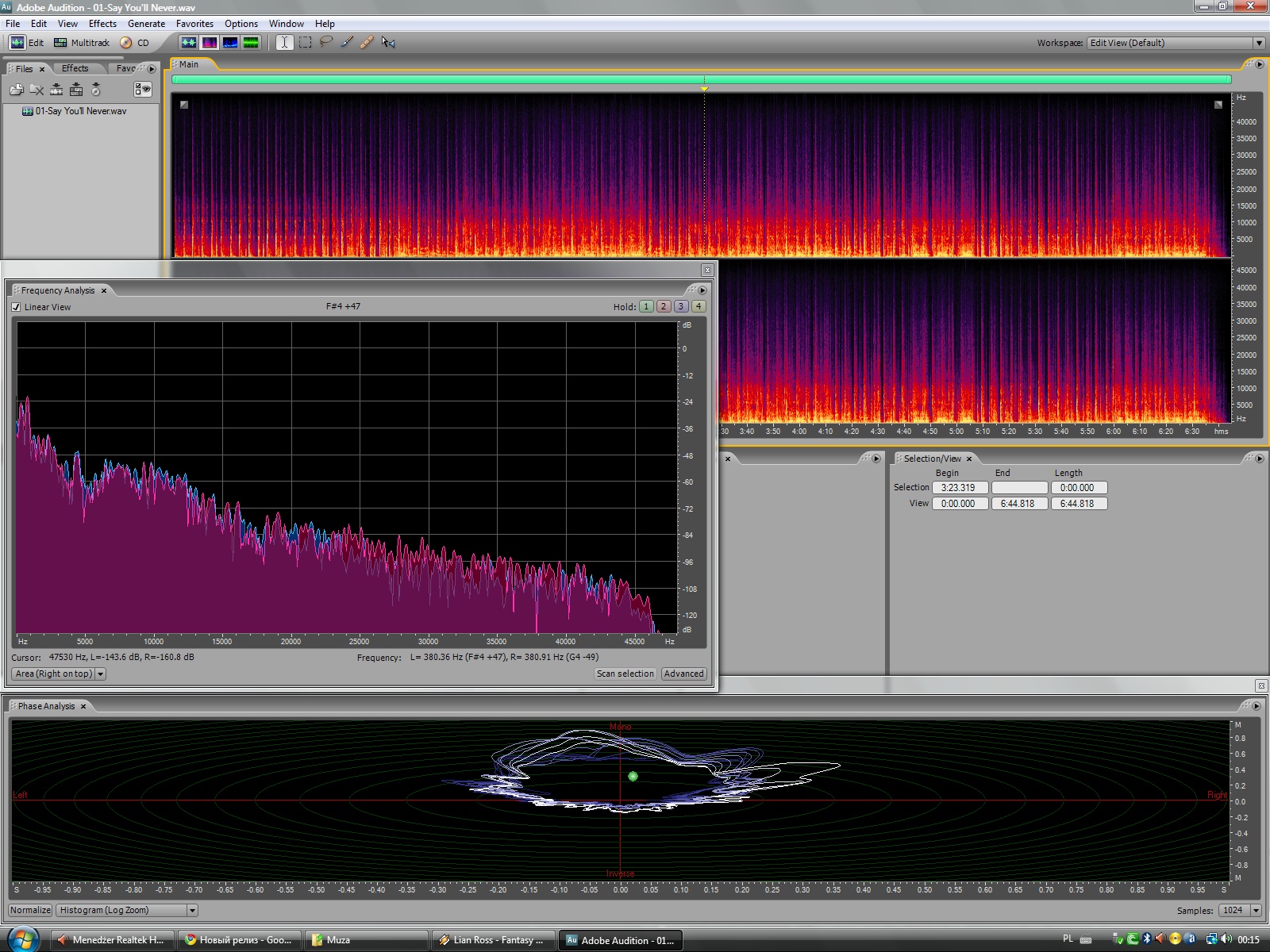Expand the Samples 1024 dropdown
Screen dimensions: 1270x952
(1256, 910)
